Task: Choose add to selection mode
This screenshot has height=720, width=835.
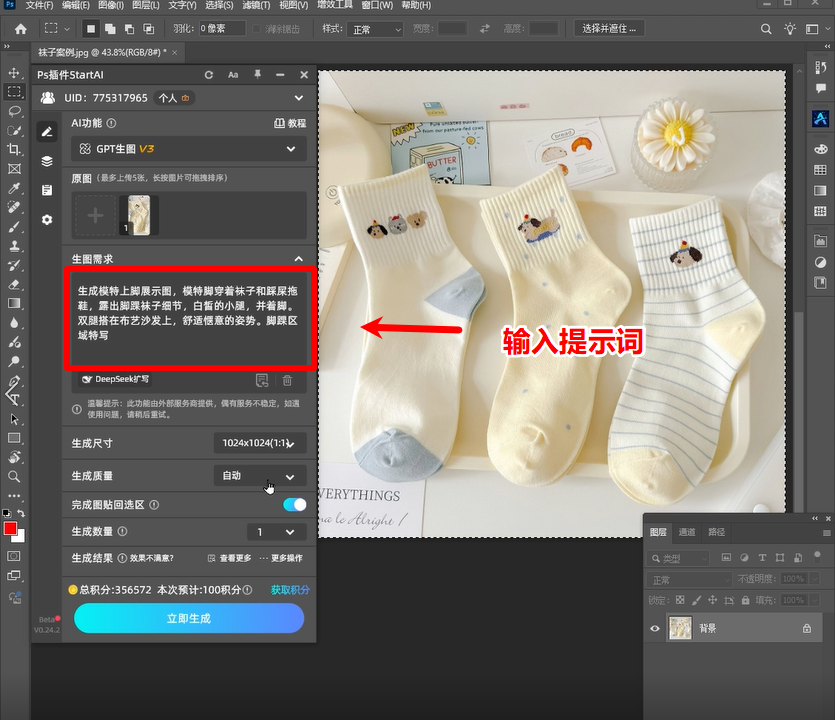Action: pos(110,29)
